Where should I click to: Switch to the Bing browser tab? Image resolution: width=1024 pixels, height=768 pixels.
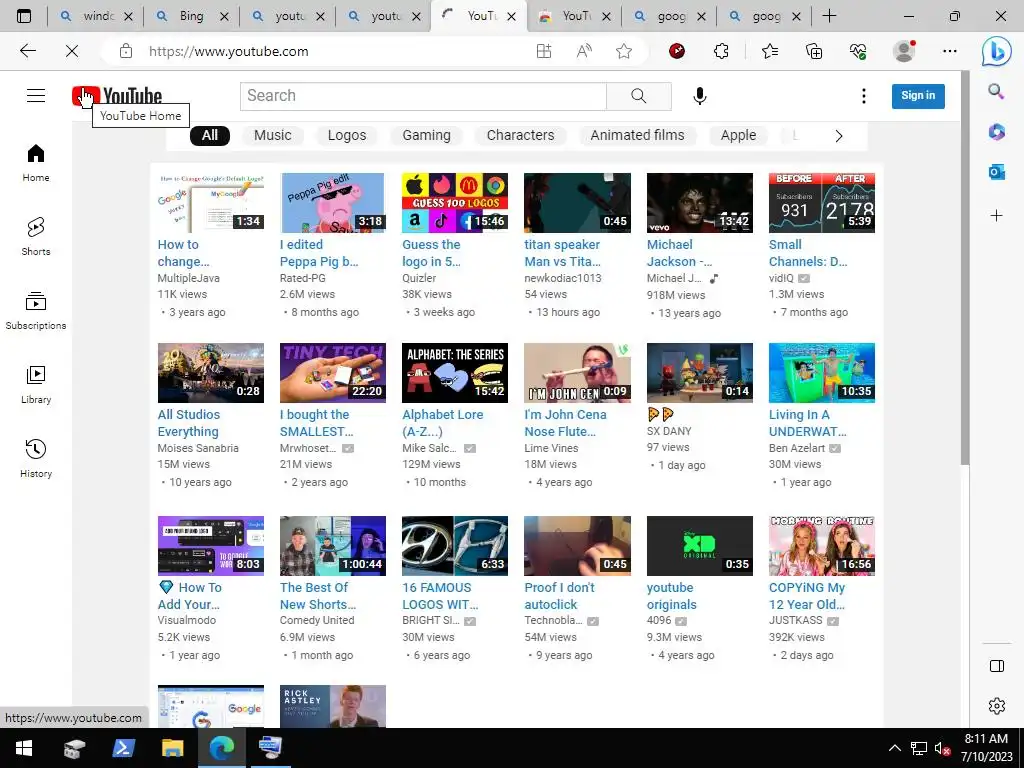(192, 16)
